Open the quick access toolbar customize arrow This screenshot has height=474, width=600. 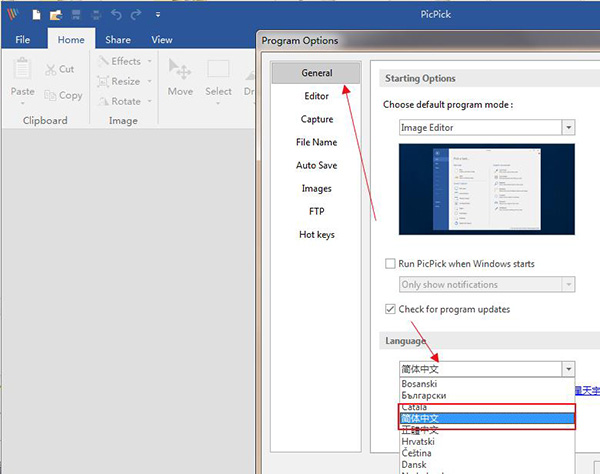pos(158,15)
